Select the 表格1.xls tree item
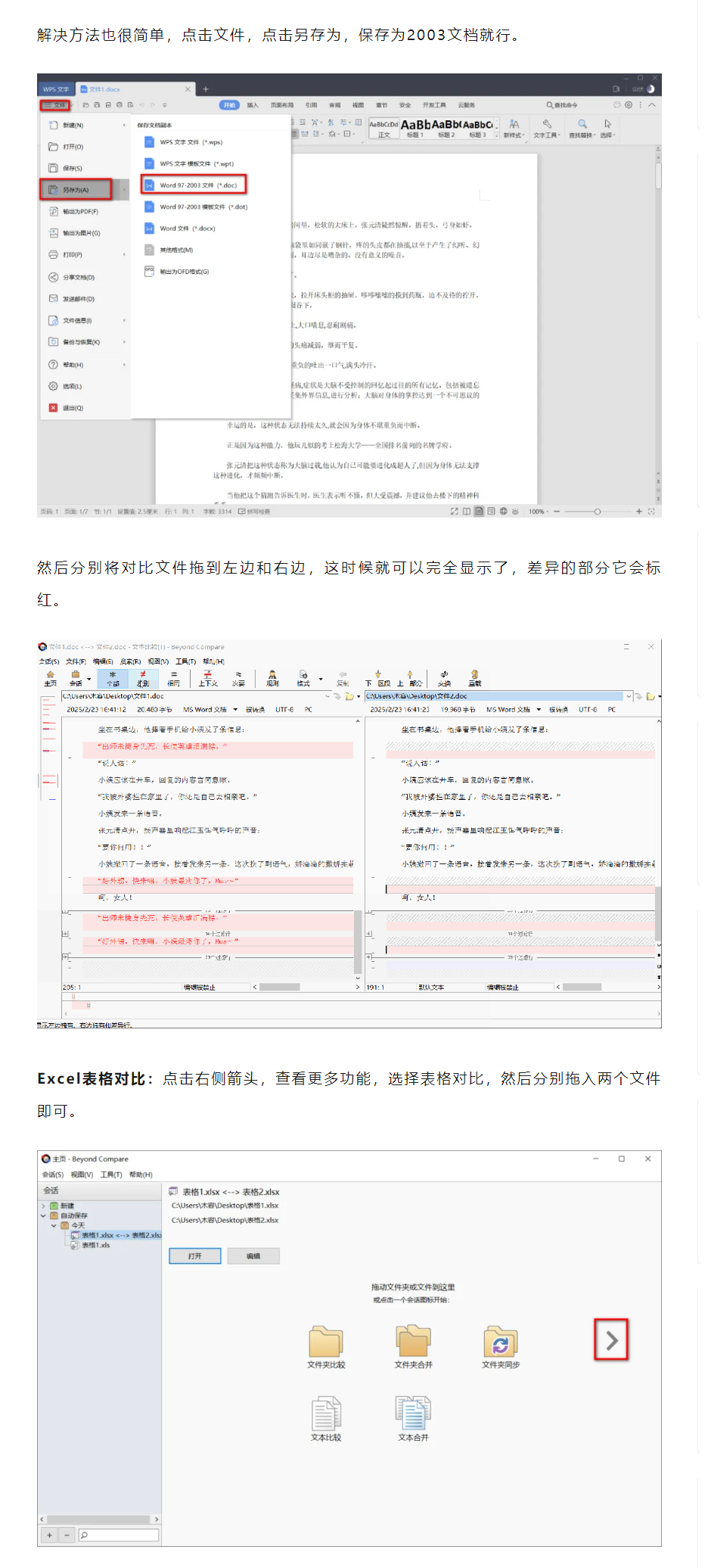Viewport: 708px width, 1568px height. pos(91,1245)
